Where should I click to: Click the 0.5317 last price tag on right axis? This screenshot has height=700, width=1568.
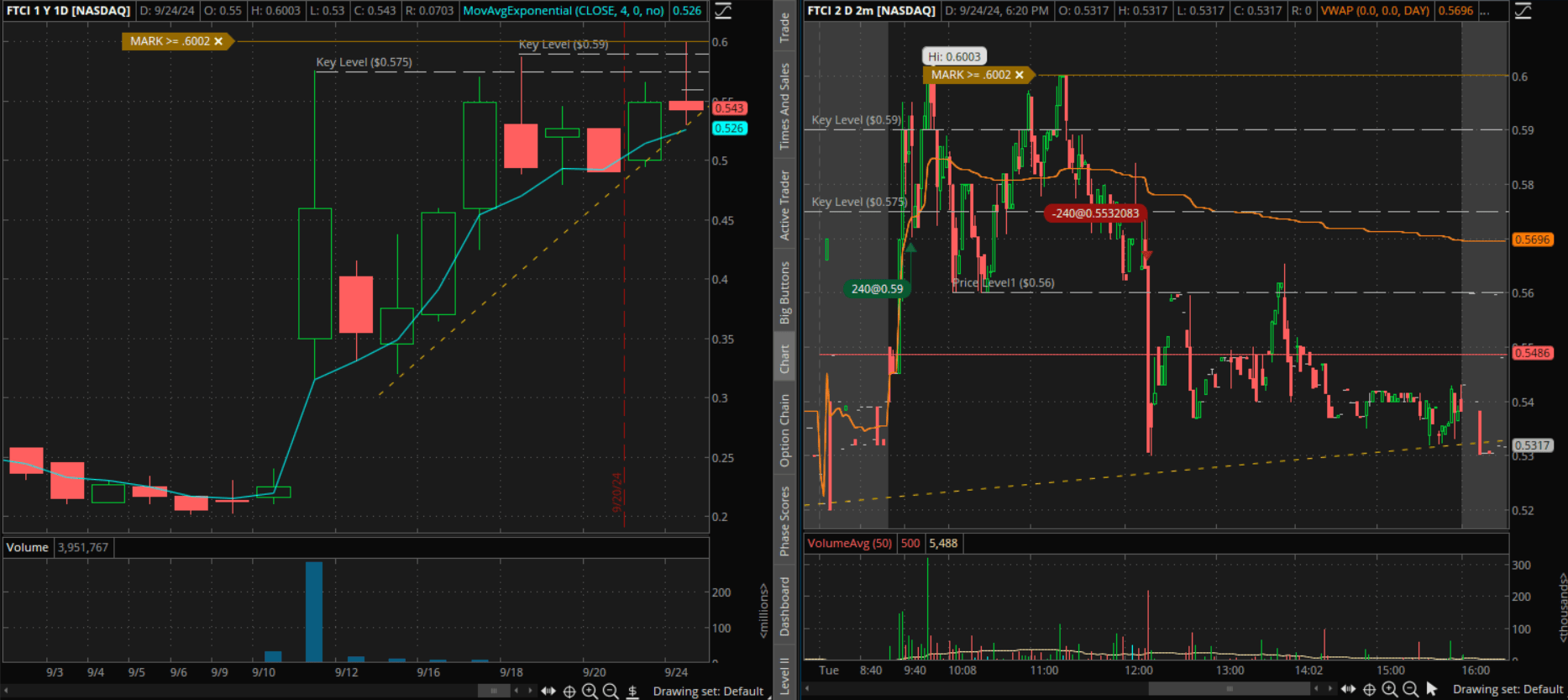1532,445
